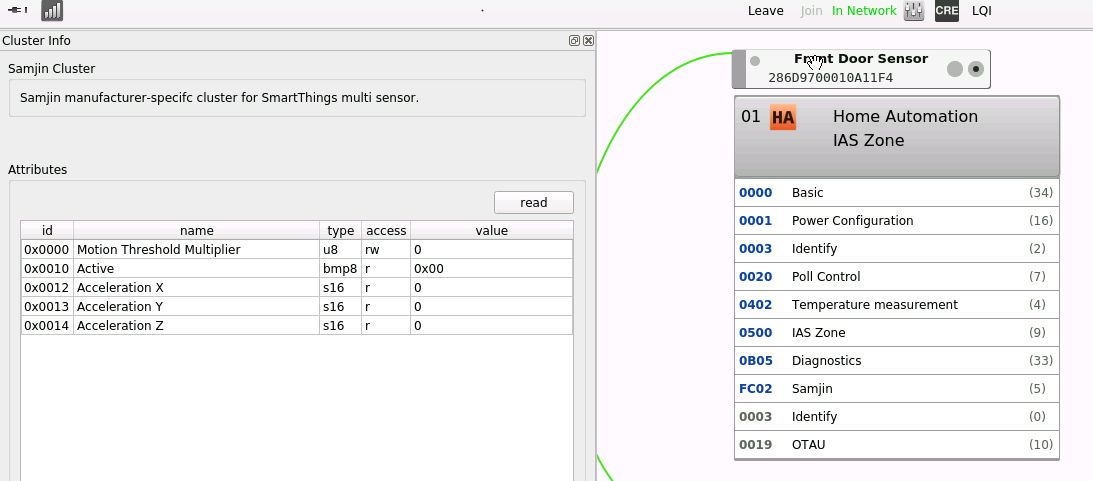Close the Cluster Info panel
The width and height of the screenshot is (1093, 481).
point(588,40)
